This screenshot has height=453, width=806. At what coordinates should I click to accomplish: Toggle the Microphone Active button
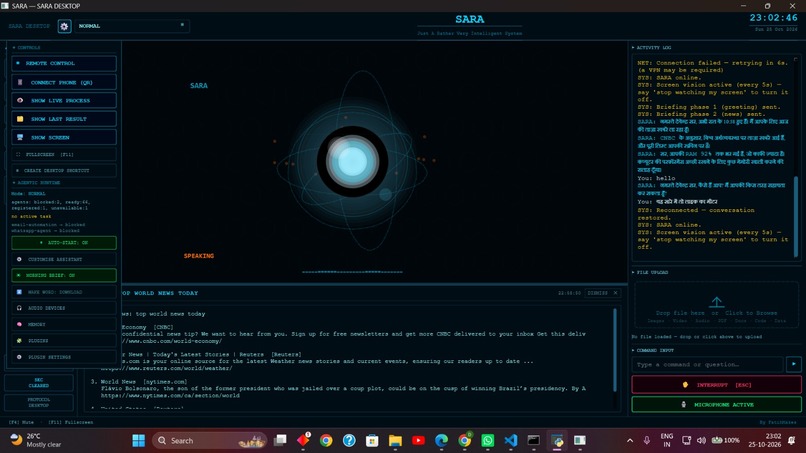tap(716, 405)
